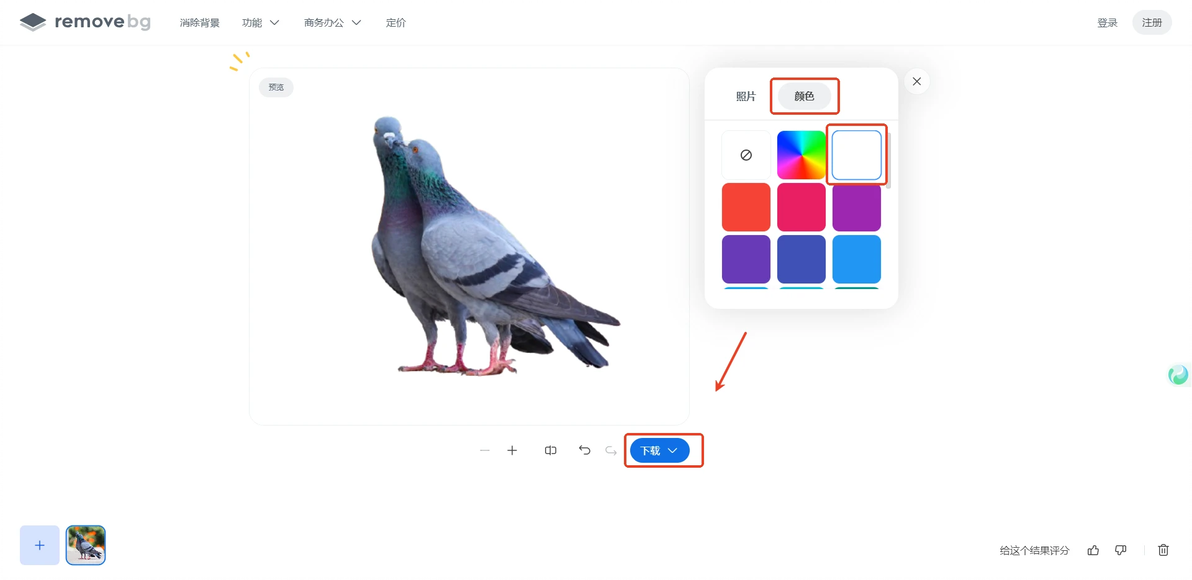The image size is (1192, 580).
Task: Toggle the before/after compare icon
Action: click(550, 451)
